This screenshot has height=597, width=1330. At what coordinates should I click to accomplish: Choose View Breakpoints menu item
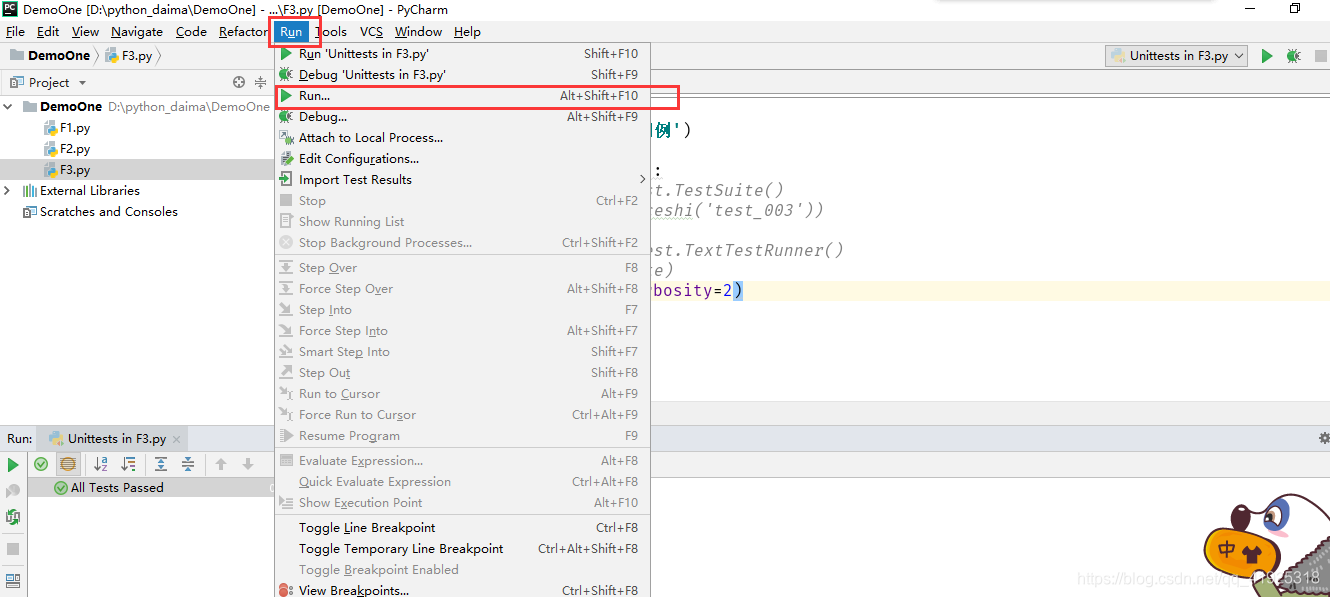[463, 590]
